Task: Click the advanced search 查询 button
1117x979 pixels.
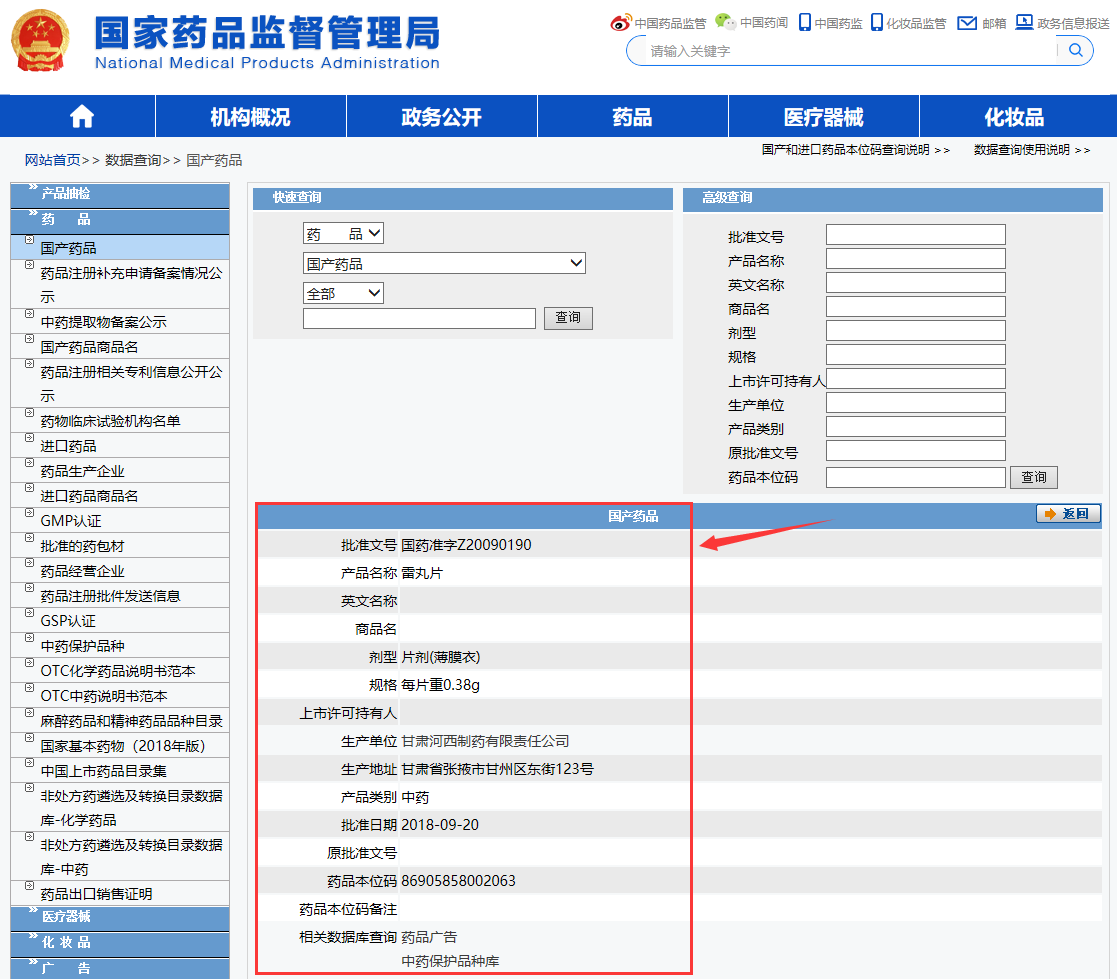Action: [1034, 477]
